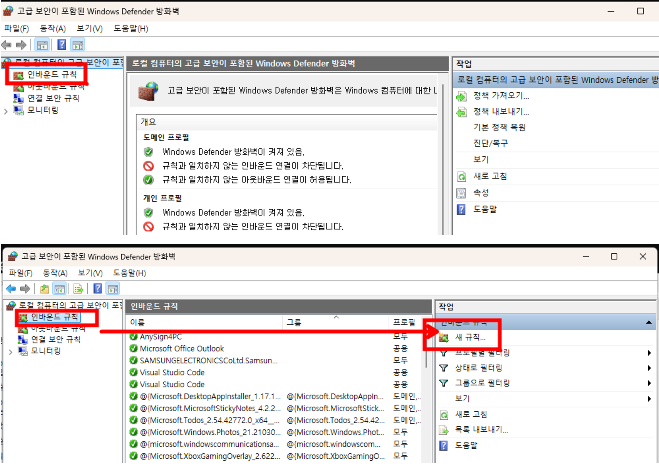Click Help icon in inbound rules window toolbar
This screenshot has height=467, width=659.
point(98,288)
